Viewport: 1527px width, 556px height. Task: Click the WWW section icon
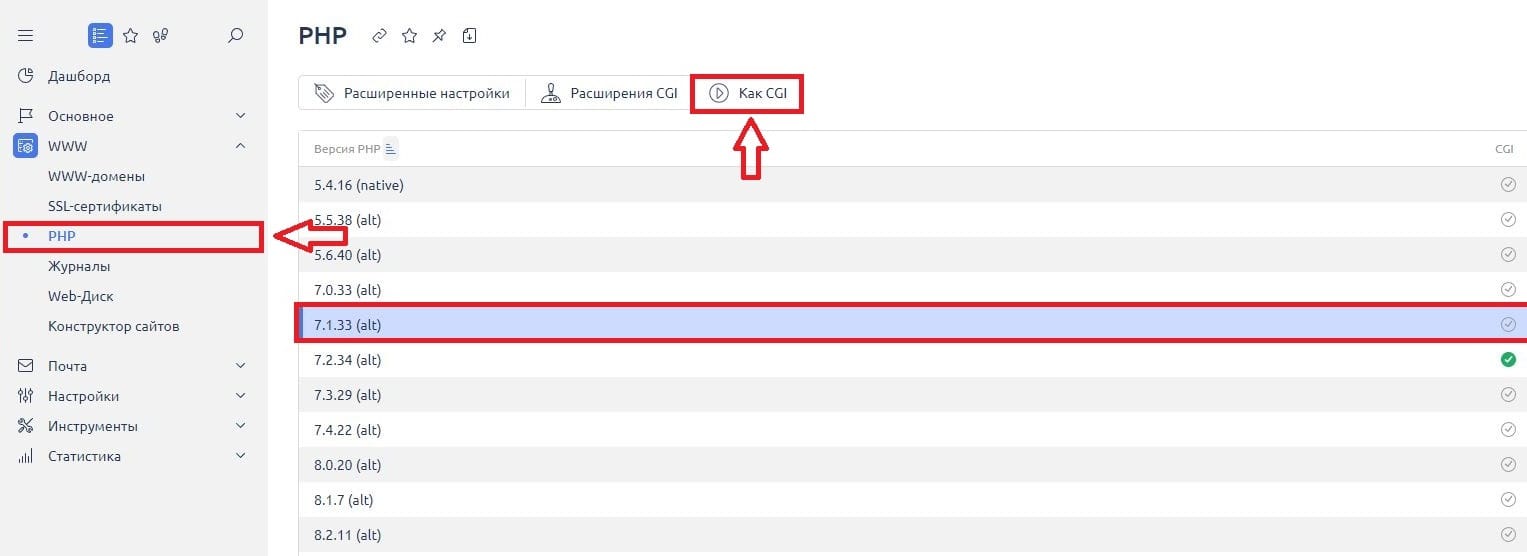pos(25,146)
